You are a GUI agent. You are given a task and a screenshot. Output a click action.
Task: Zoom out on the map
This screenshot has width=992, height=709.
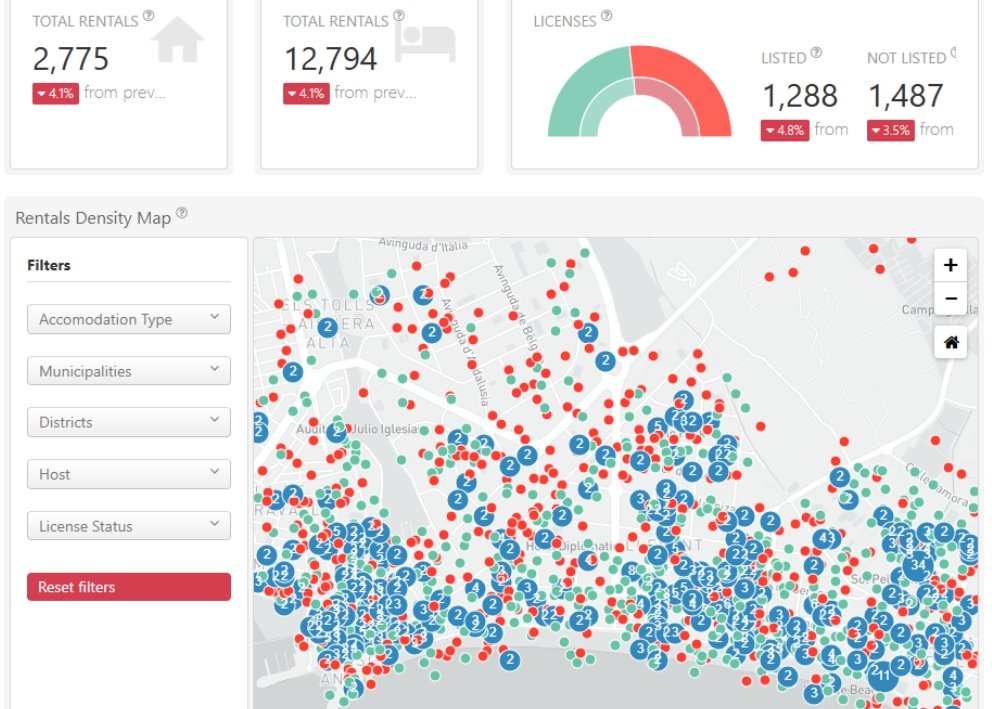click(x=950, y=298)
